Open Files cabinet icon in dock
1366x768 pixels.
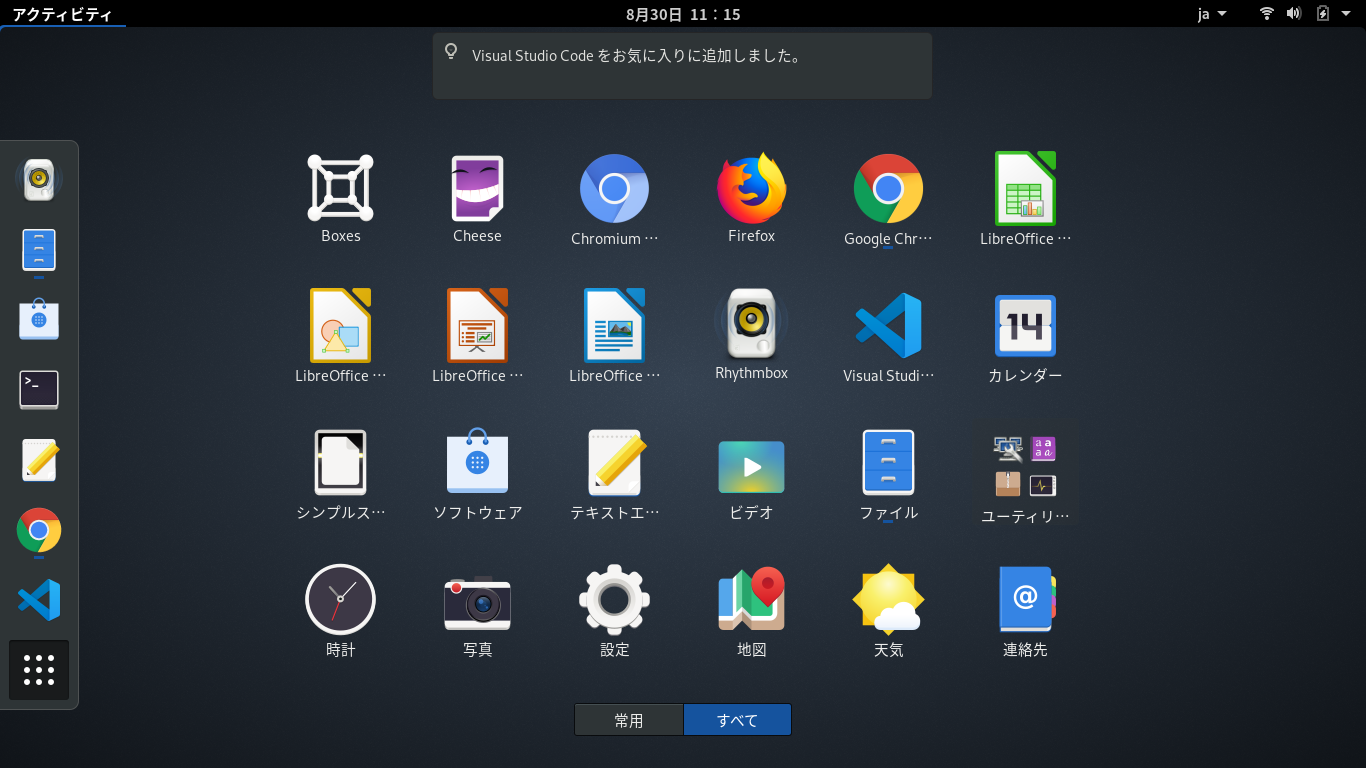pos(39,250)
